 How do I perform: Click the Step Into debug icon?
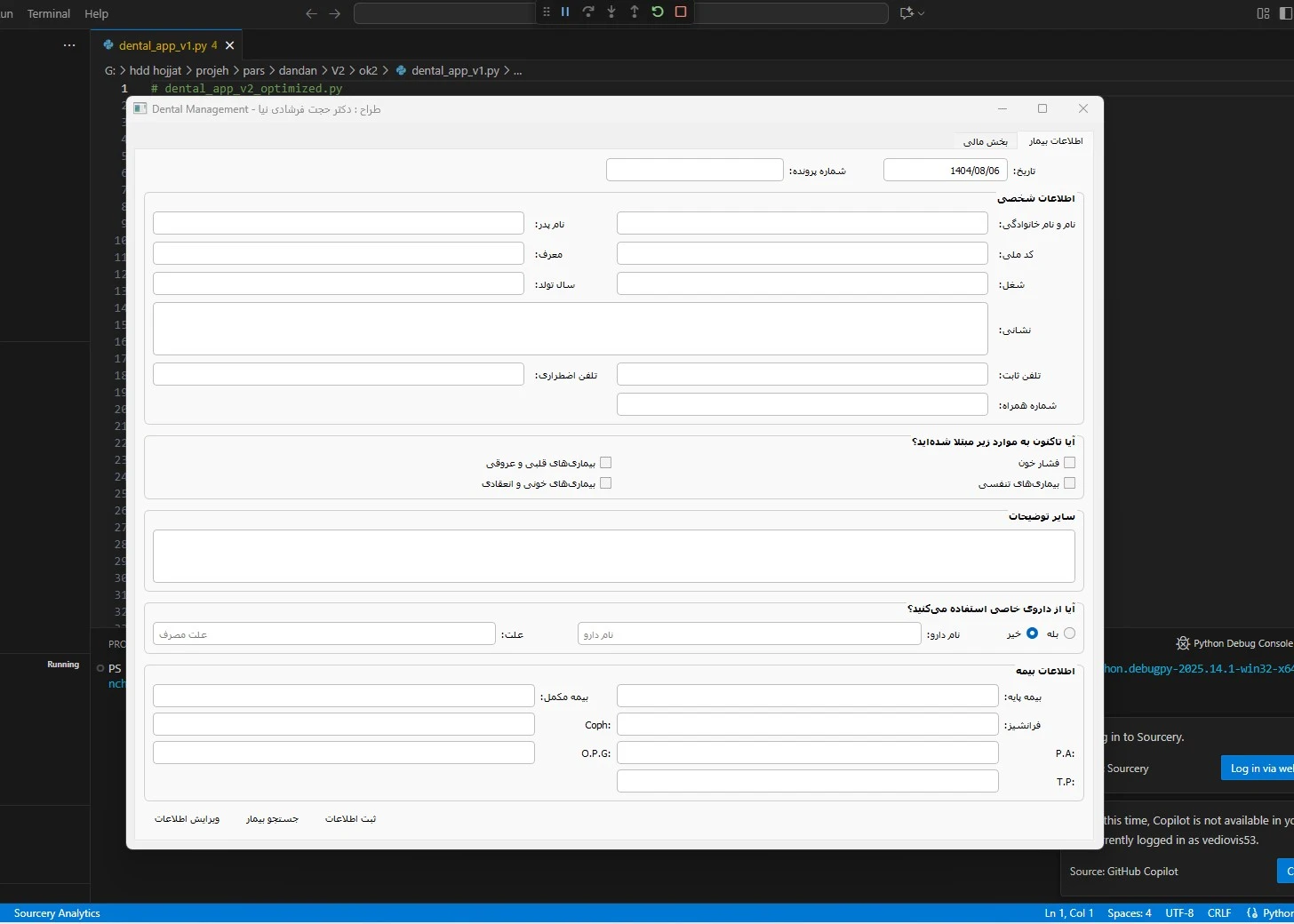(611, 12)
